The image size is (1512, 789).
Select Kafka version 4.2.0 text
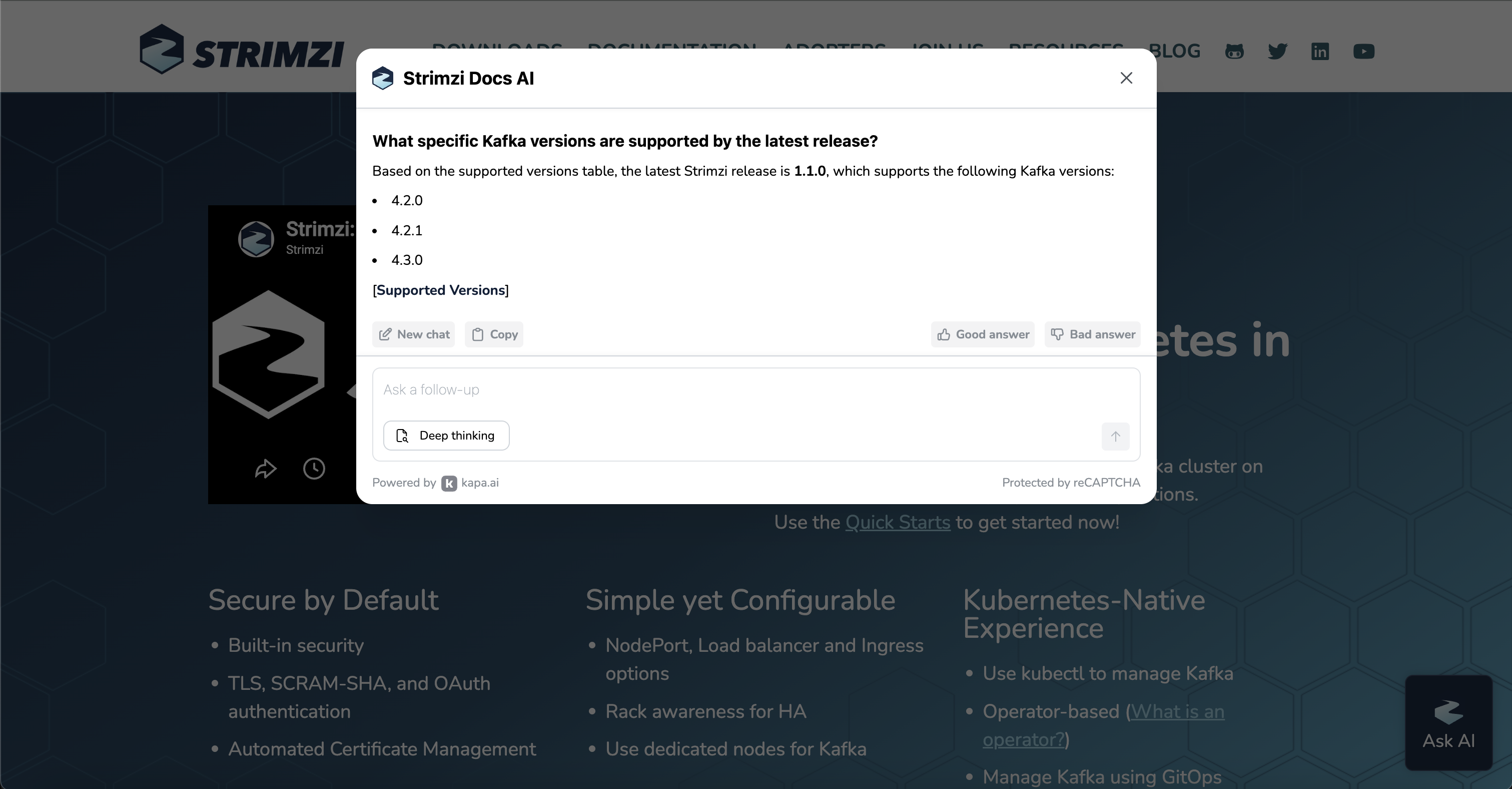point(407,201)
